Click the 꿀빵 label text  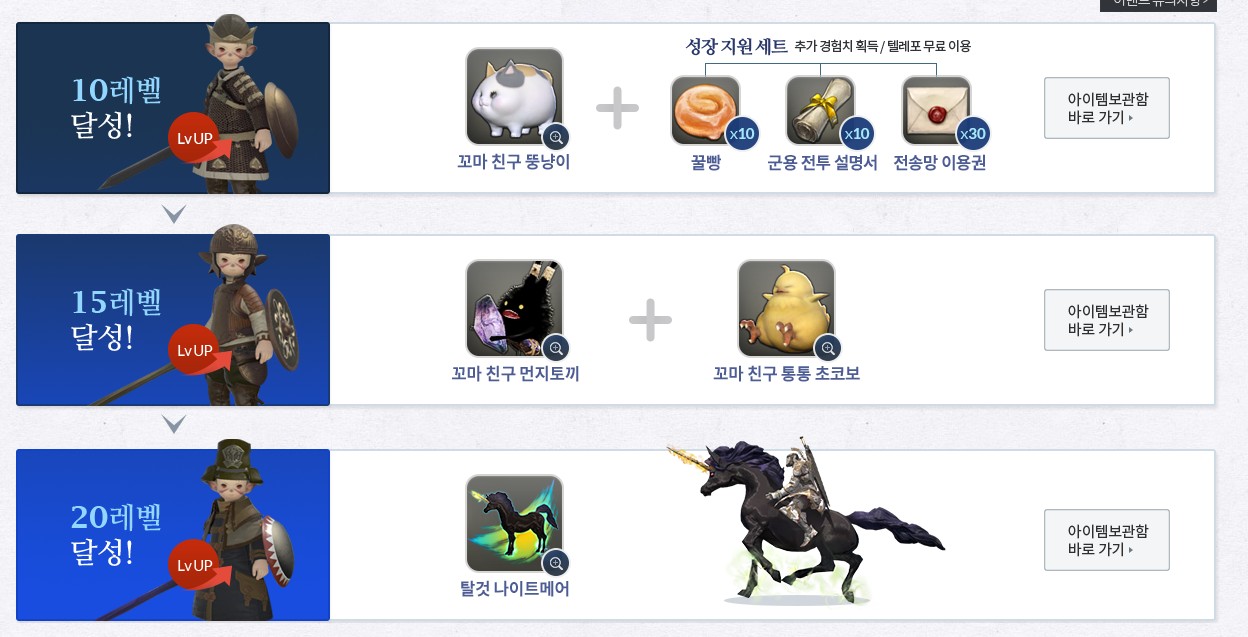(705, 163)
